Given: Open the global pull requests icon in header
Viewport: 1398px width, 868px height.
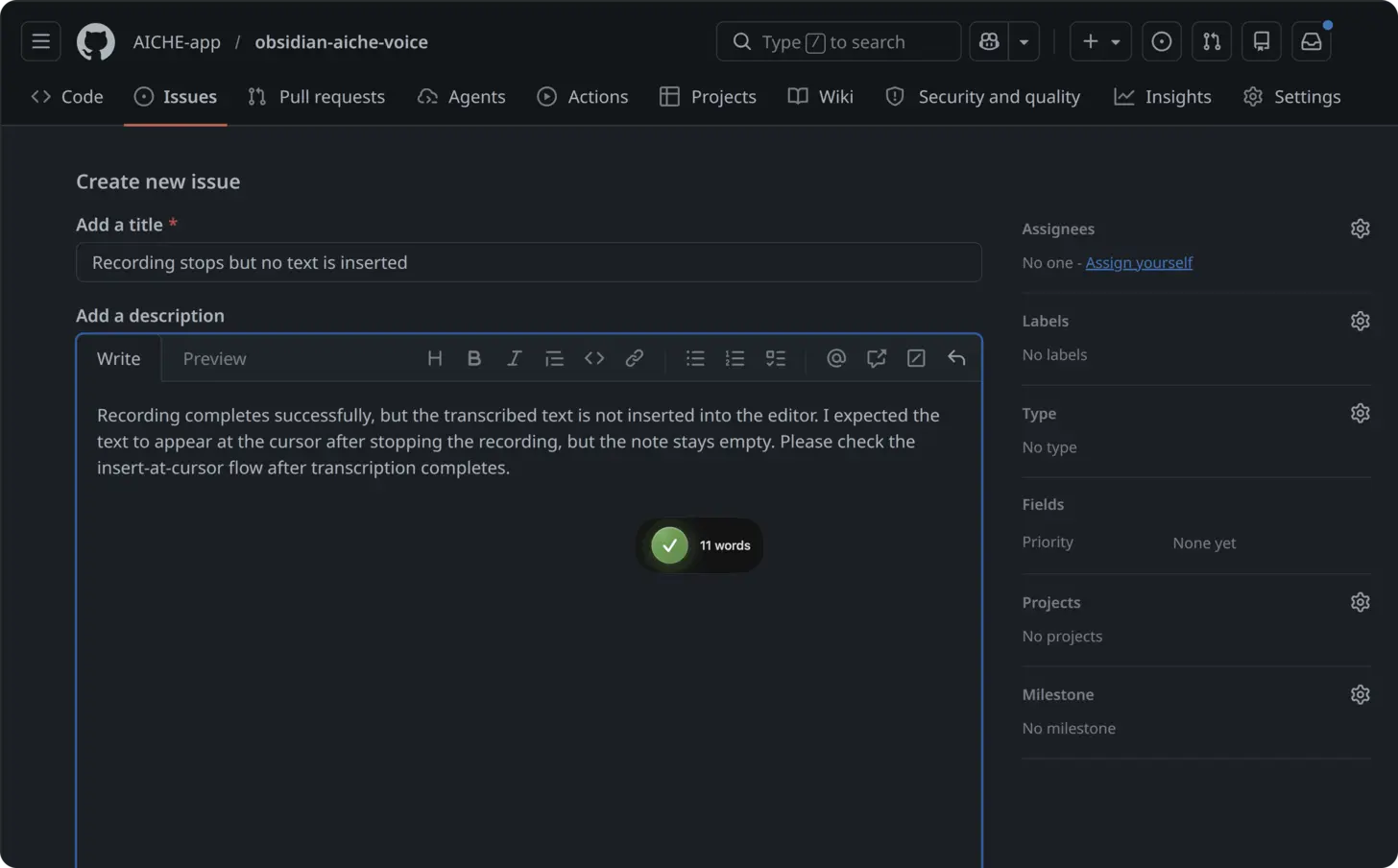Looking at the screenshot, I should (x=1212, y=41).
